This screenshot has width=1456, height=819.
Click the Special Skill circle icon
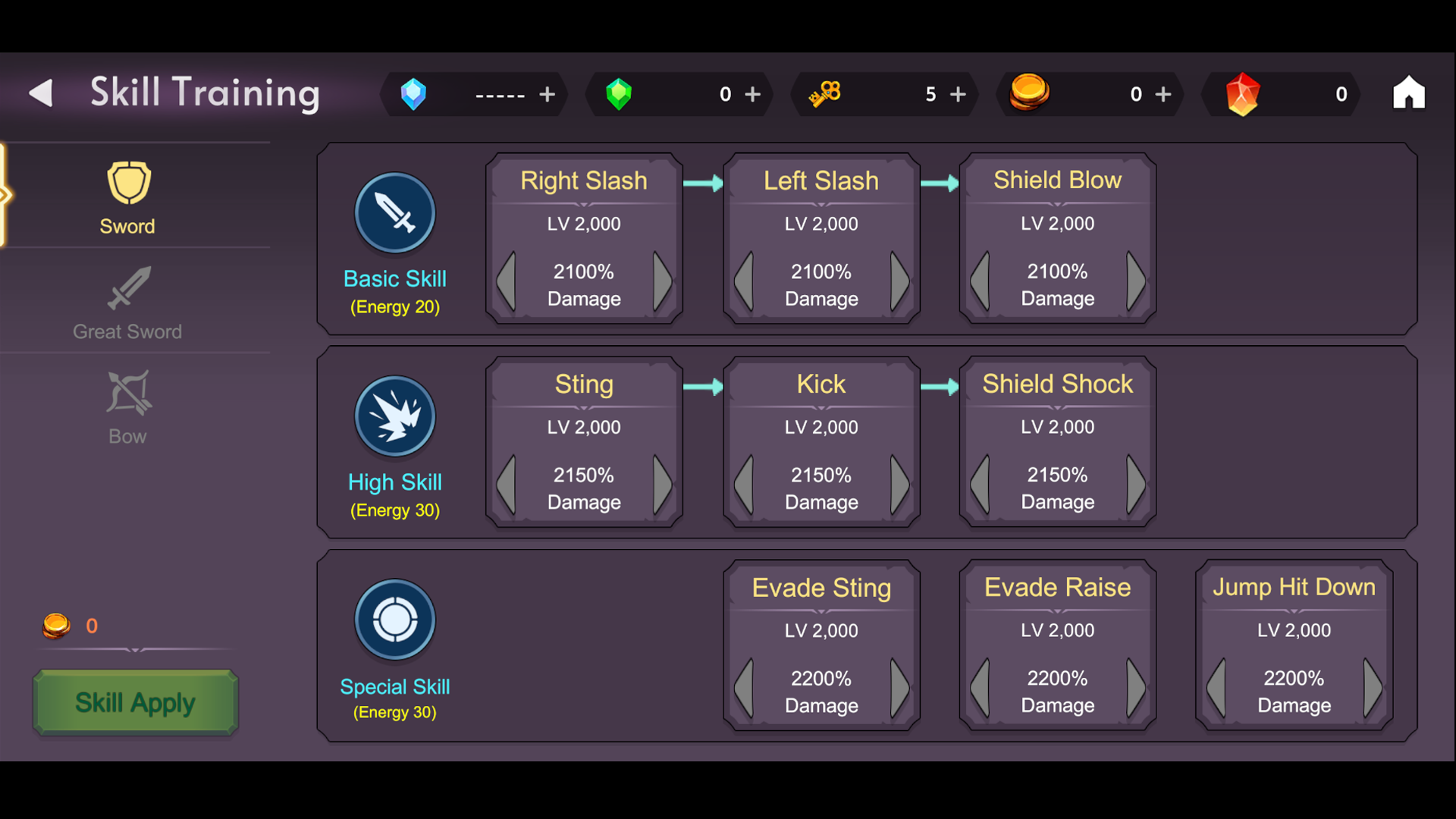pos(394,620)
